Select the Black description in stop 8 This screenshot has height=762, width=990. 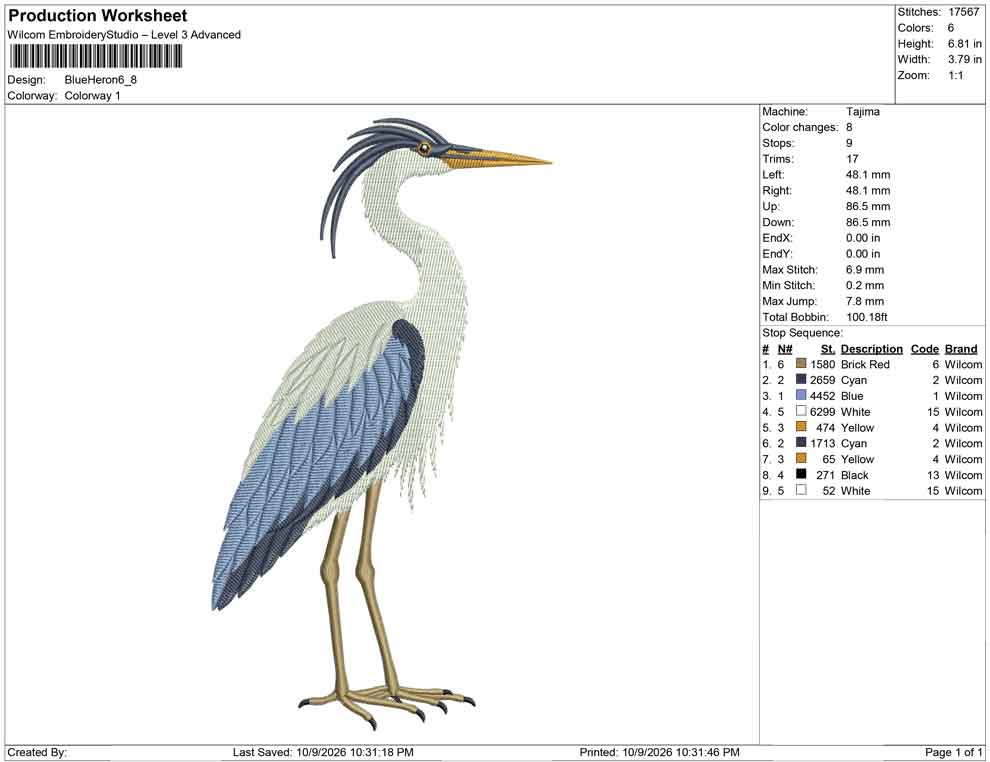[854, 475]
